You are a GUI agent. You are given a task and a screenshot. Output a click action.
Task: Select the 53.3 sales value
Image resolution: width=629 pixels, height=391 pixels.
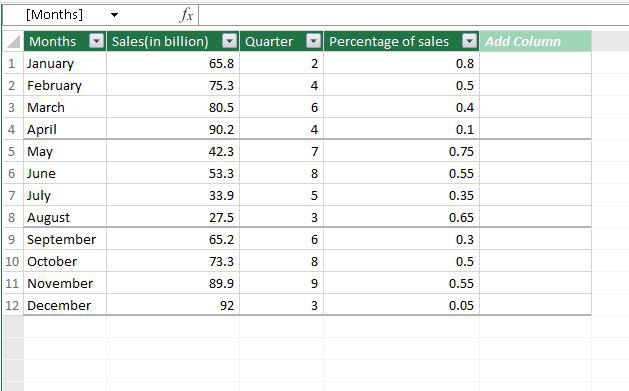pyautogui.click(x=173, y=173)
